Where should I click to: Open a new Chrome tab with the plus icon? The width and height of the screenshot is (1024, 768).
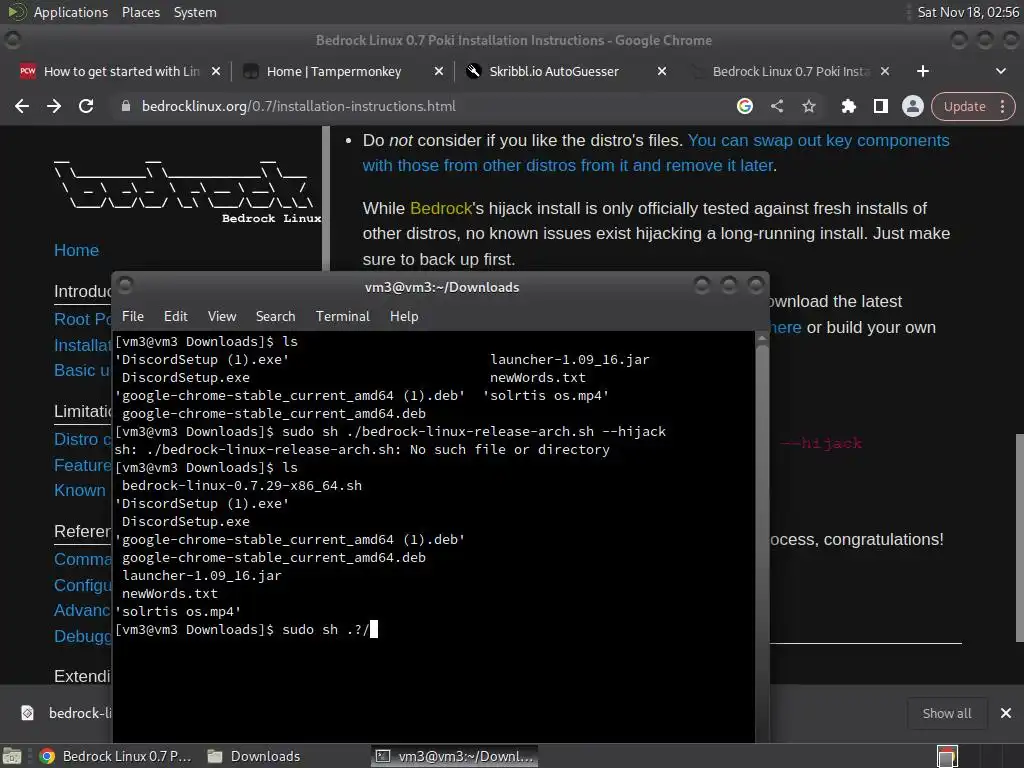tap(922, 71)
